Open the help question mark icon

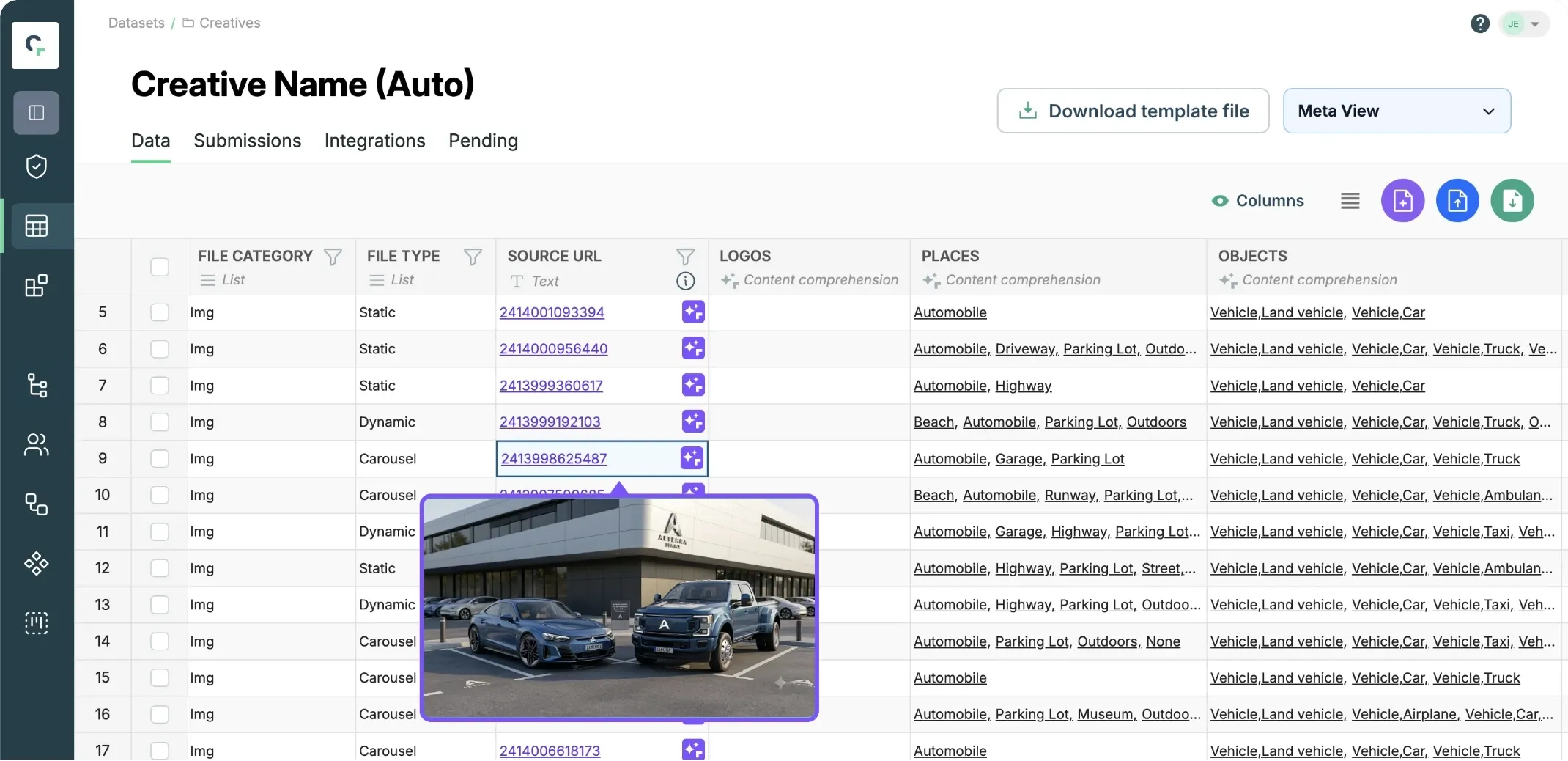[x=1479, y=23]
